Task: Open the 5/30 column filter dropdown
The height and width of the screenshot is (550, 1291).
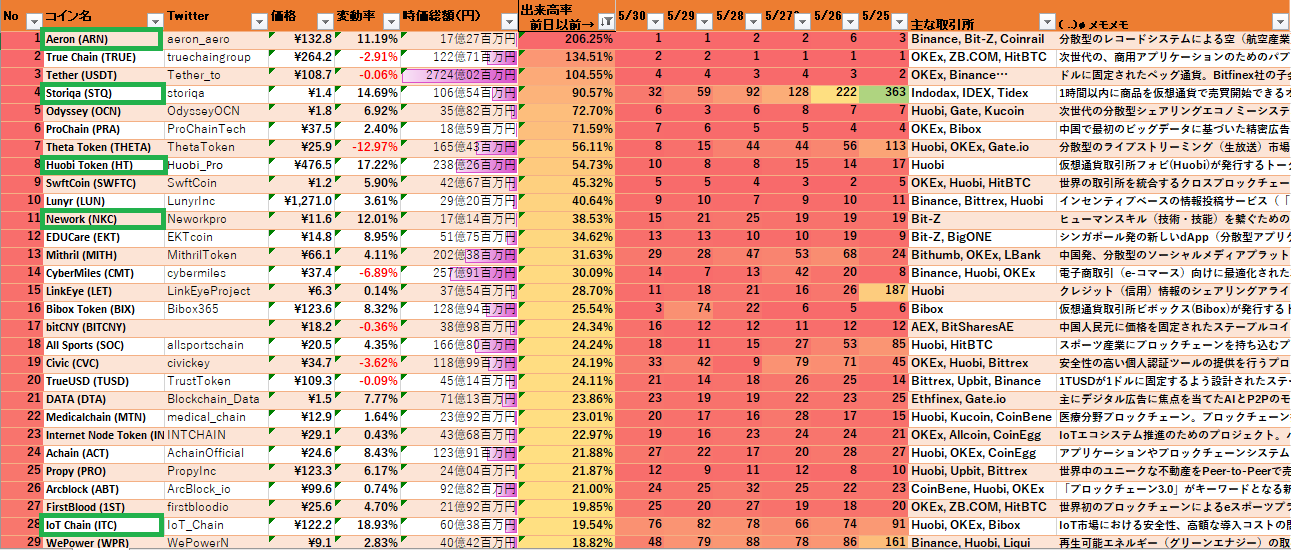Action: pyautogui.click(x=653, y=20)
